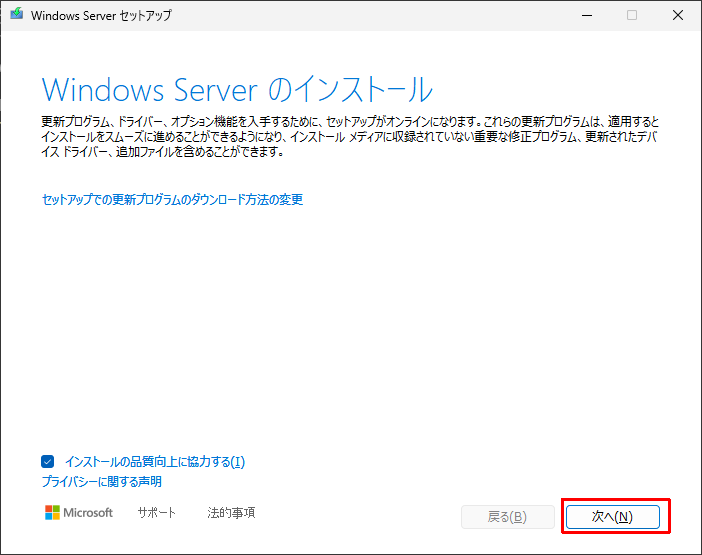702x555 pixels.
Task: Open セットアップでの更新プログラムのダウンロード方法の変更 link
Action: tap(172, 199)
